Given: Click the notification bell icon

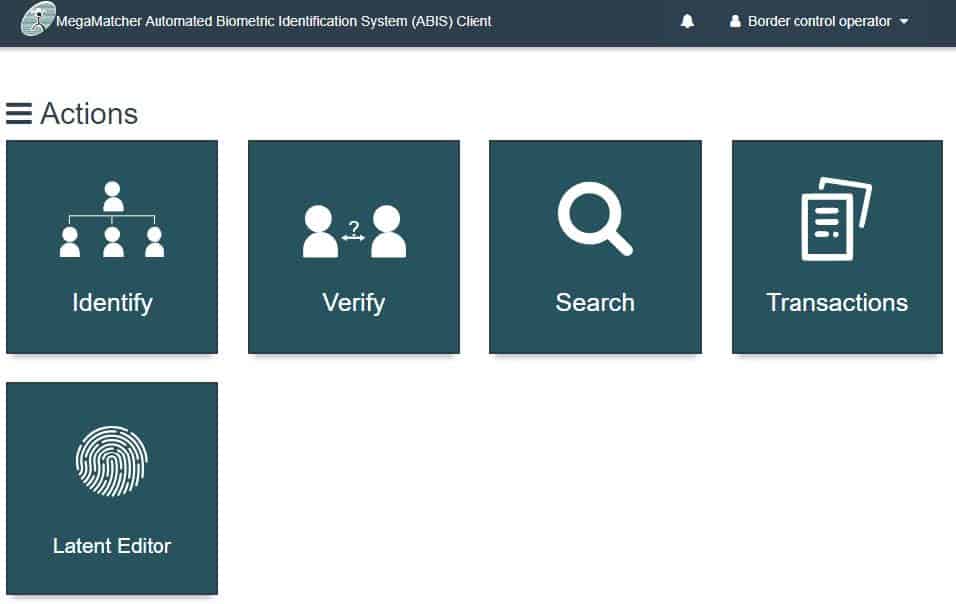Looking at the screenshot, I should pos(687,21).
